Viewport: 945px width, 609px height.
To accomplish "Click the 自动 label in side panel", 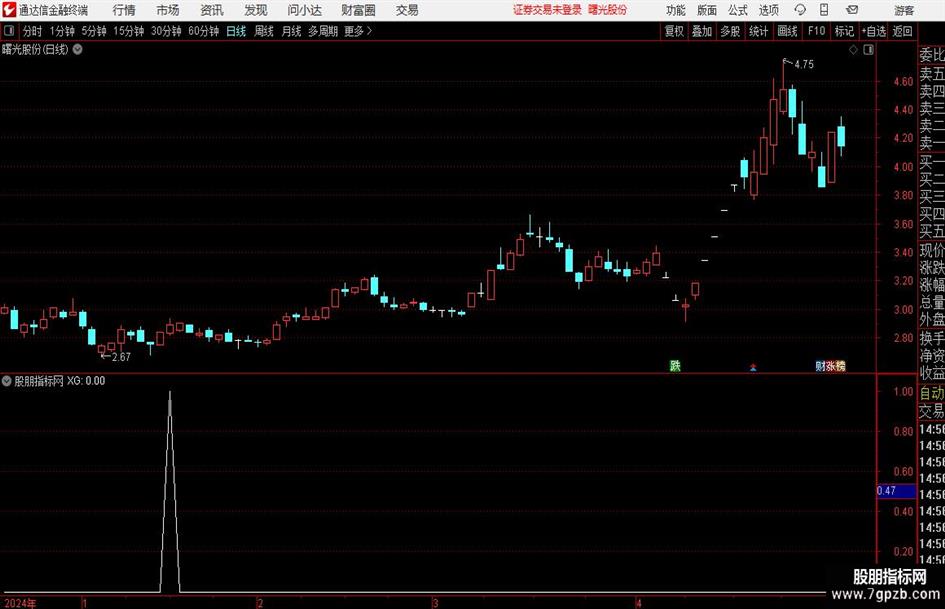I will point(932,393).
